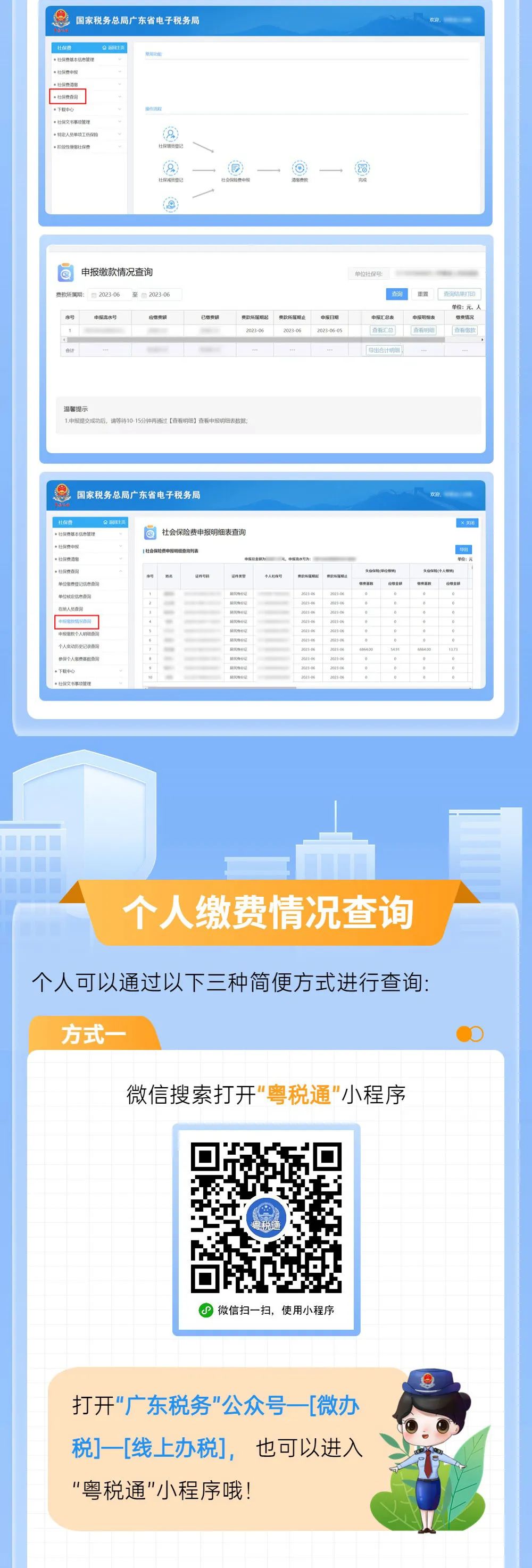Image resolution: width=532 pixels, height=1568 pixels.
Task: Click the 返回主页 home icon in the 申报明细表 screenshot
Action: click(105, 522)
